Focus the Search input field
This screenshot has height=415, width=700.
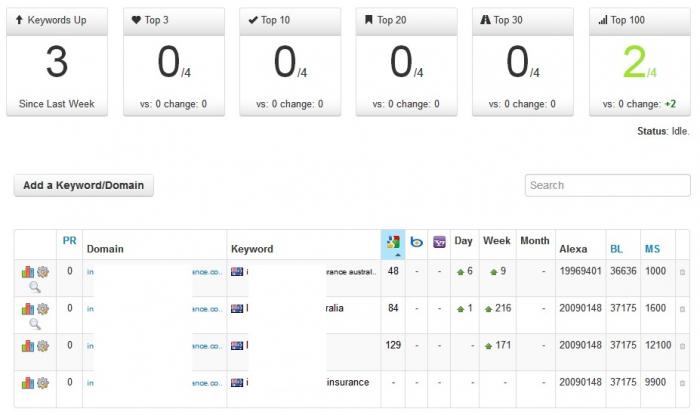coord(608,185)
